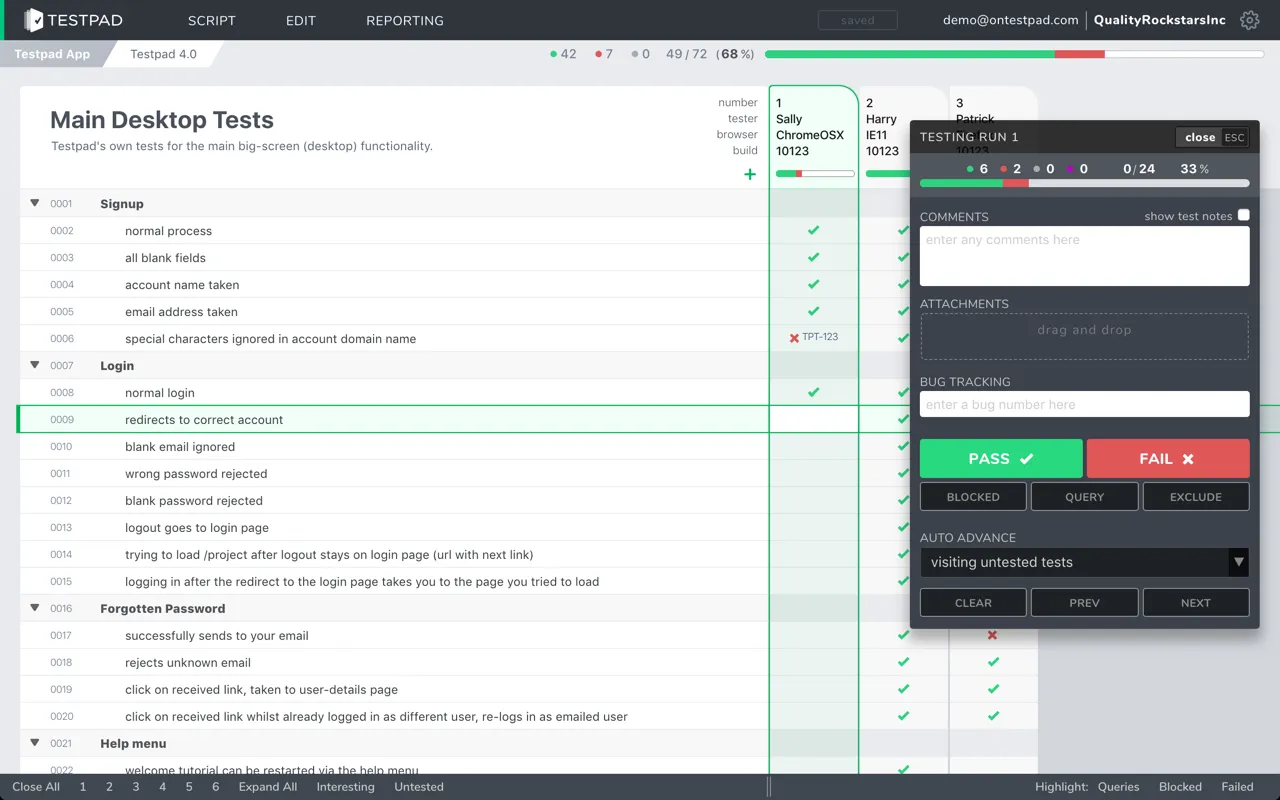Image resolution: width=1280 pixels, height=800 pixels.
Task: Click the BLOCKED status button
Action: [973, 496]
